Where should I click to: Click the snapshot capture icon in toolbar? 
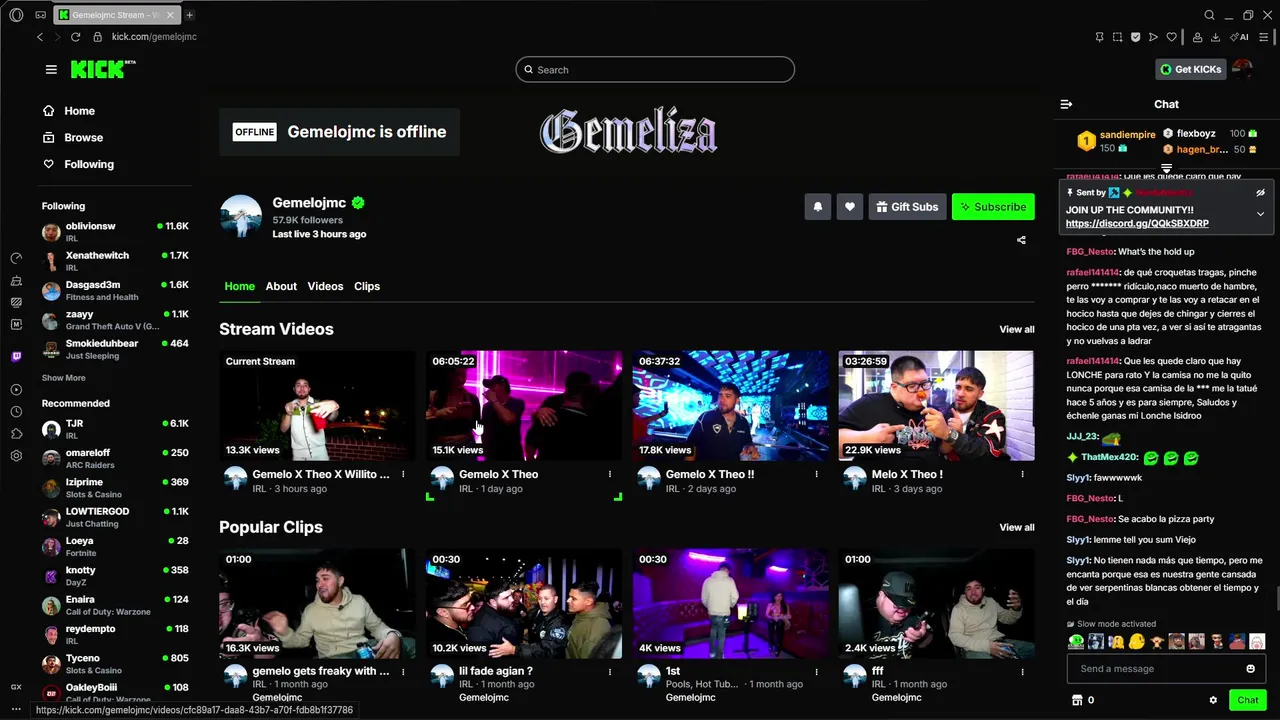[1117, 37]
